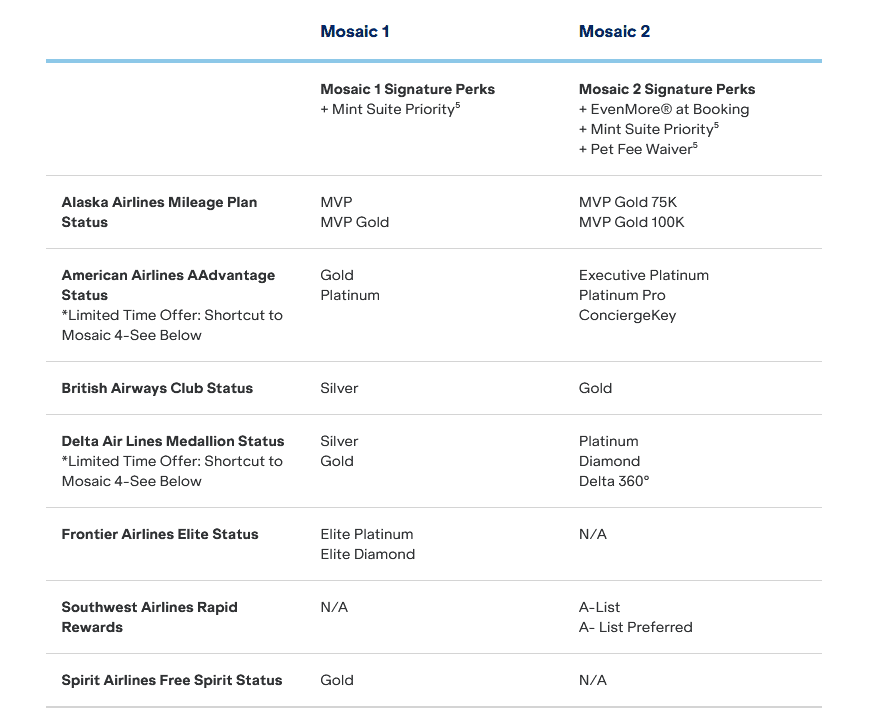The image size is (895, 728).
Task: Click the Pet Fee Waiver perk
Action: click(x=638, y=149)
